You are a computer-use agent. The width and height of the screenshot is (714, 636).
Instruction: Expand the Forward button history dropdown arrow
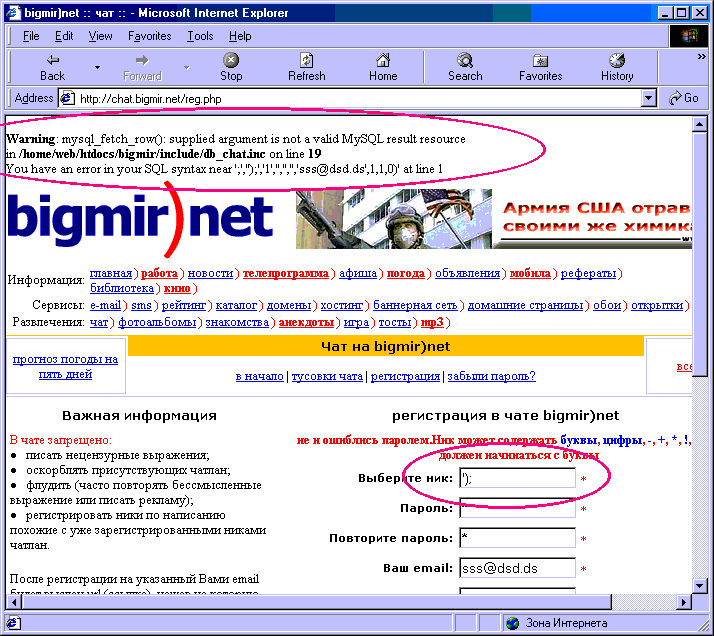(x=187, y=67)
